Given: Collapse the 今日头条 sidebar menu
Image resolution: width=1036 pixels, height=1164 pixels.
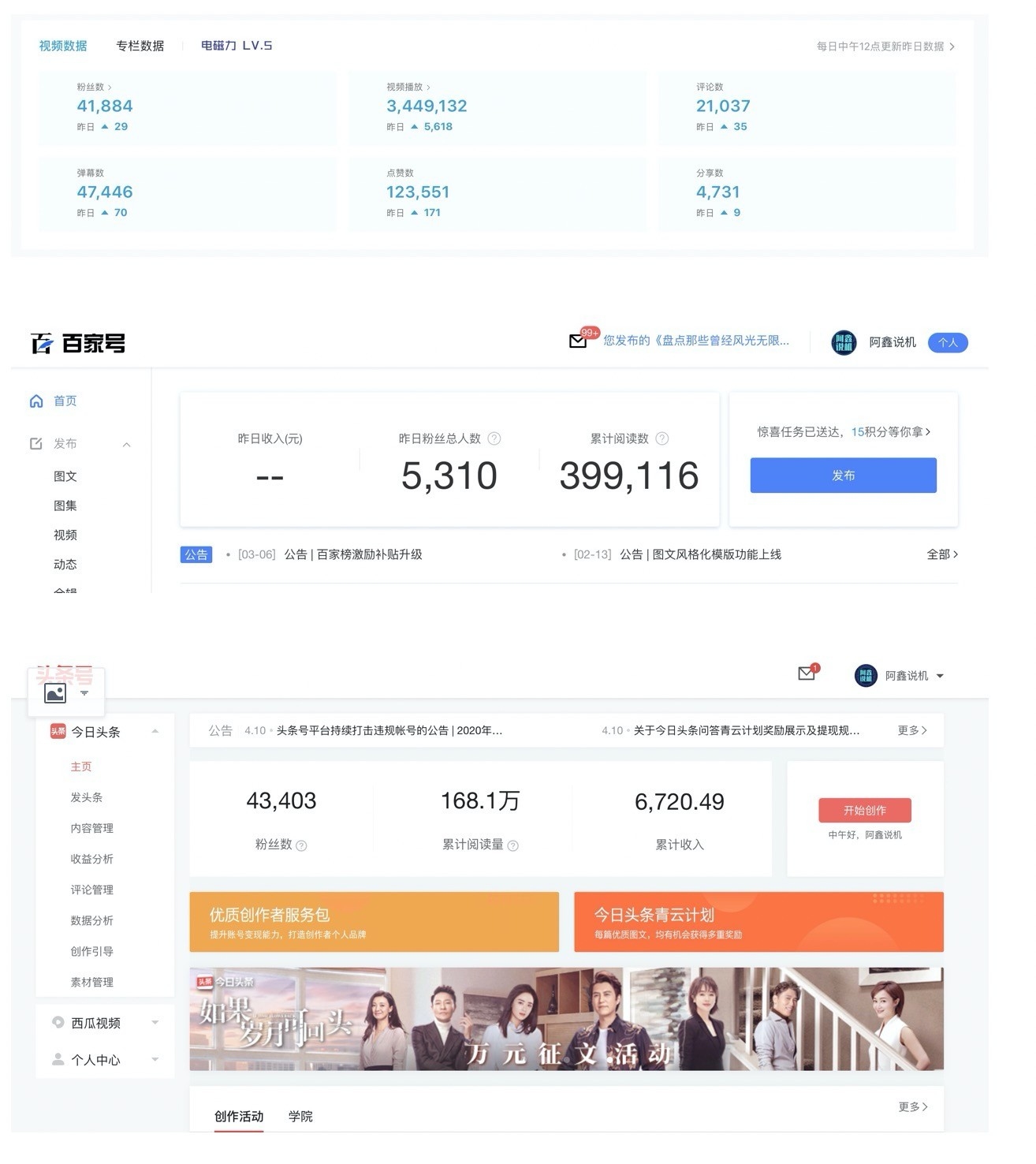Looking at the screenshot, I should coord(155,732).
